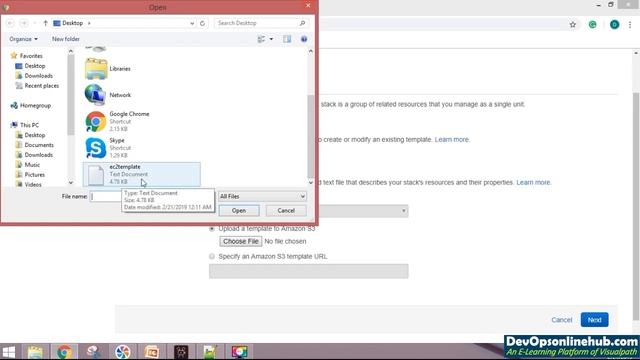Image resolution: width=640 pixels, height=360 pixels.
Task: Click the S3 template URL field
Action: [x=309, y=271]
